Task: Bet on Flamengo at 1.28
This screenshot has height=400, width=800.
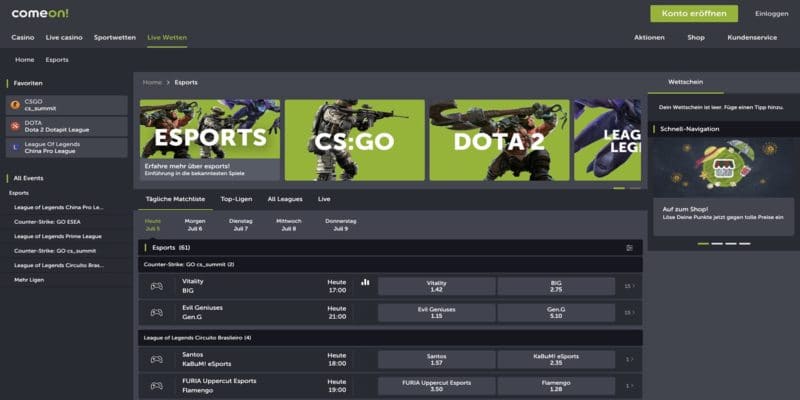Action: [556, 386]
